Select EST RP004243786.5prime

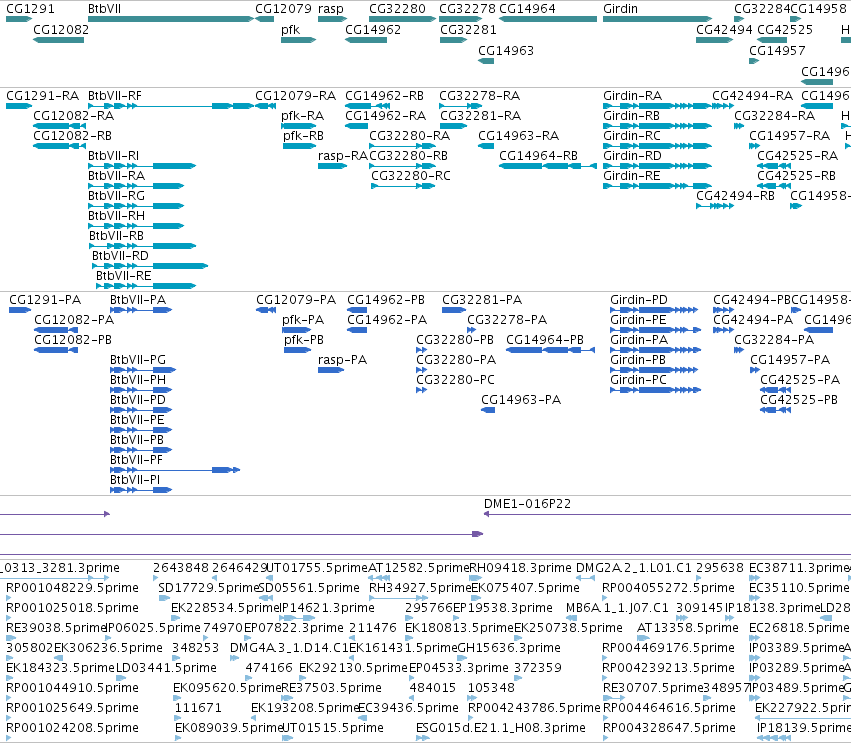point(534,707)
